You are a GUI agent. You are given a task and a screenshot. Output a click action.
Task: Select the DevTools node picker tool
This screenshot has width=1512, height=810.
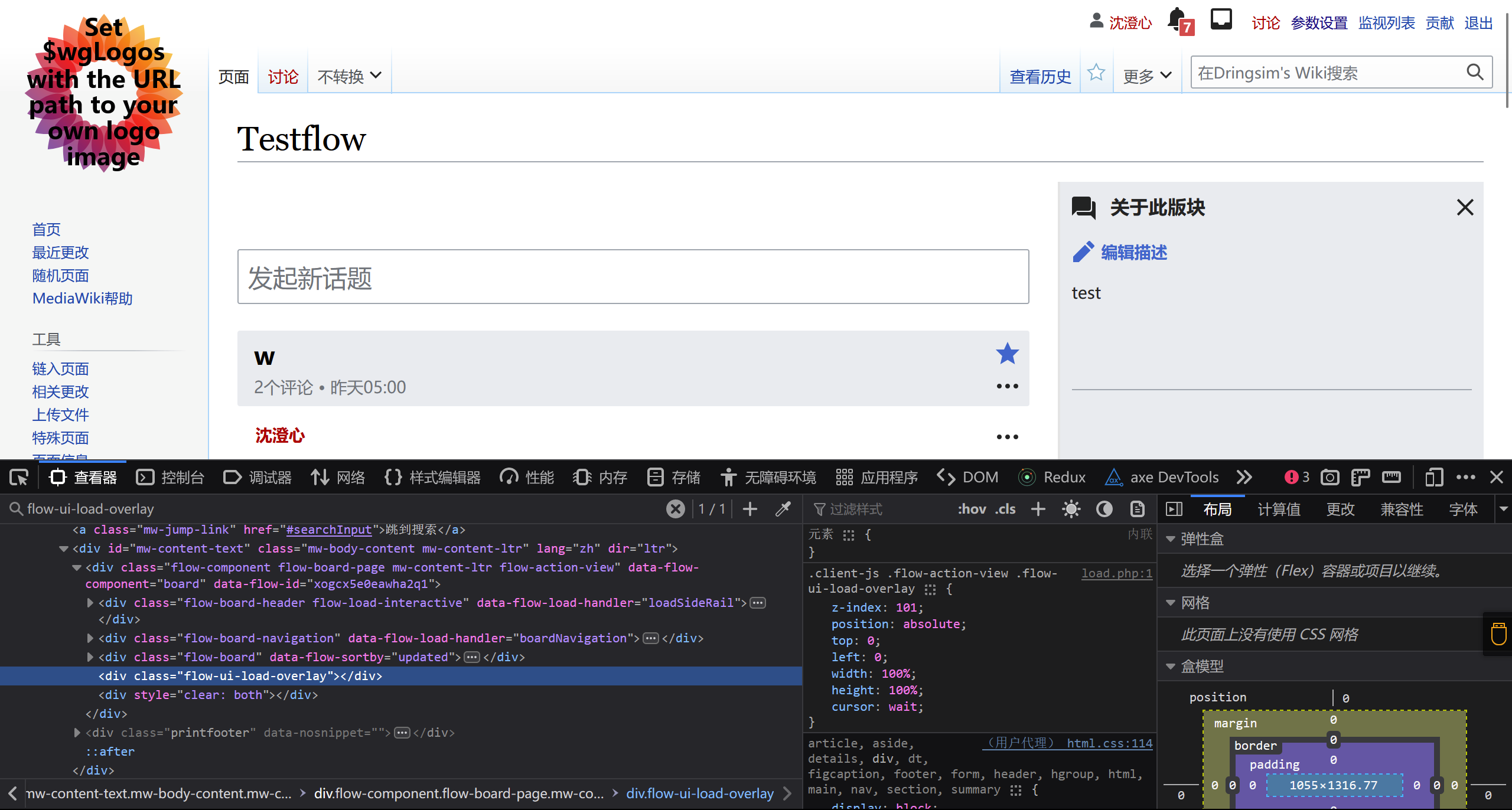(19, 477)
